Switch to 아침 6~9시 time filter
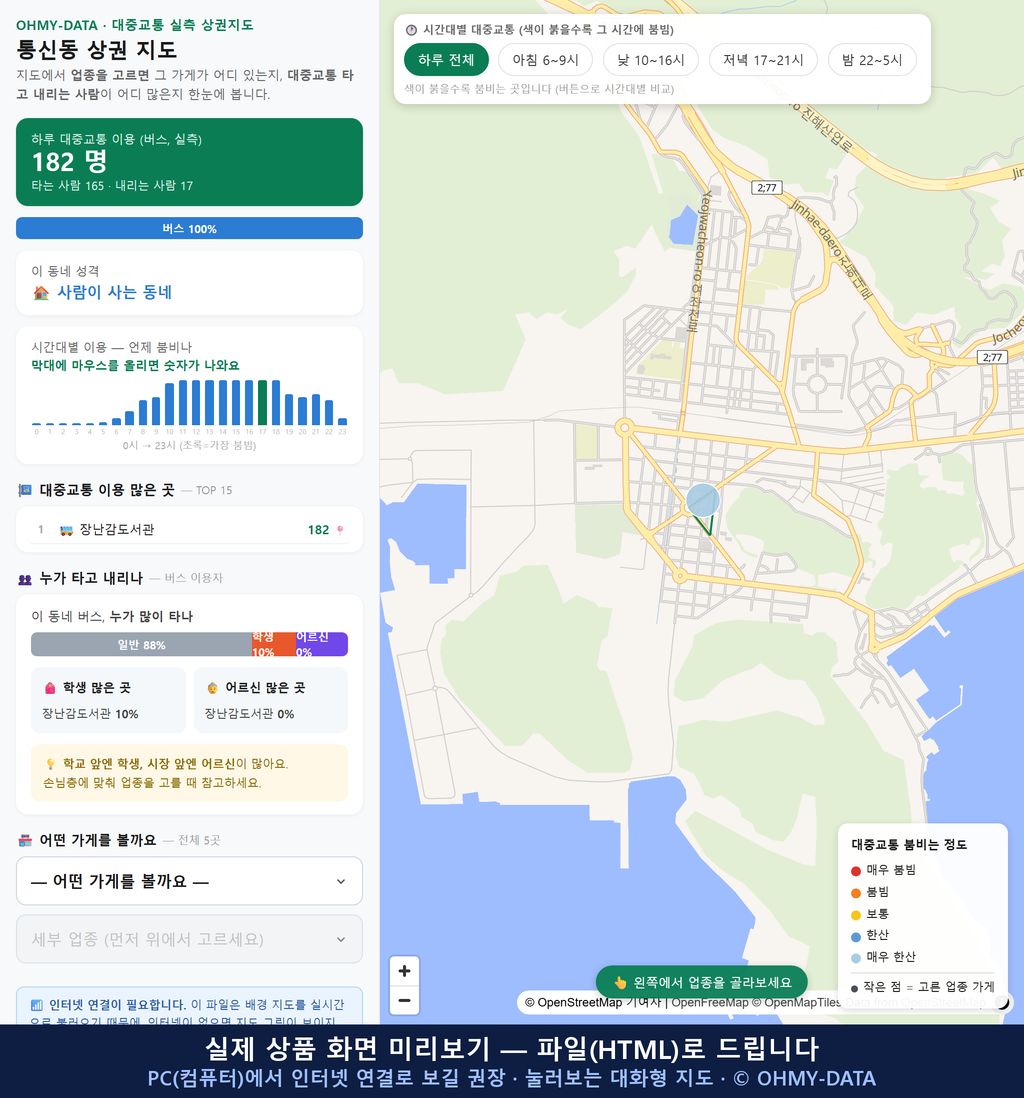This screenshot has height=1098, width=1024. pyautogui.click(x=546, y=60)
